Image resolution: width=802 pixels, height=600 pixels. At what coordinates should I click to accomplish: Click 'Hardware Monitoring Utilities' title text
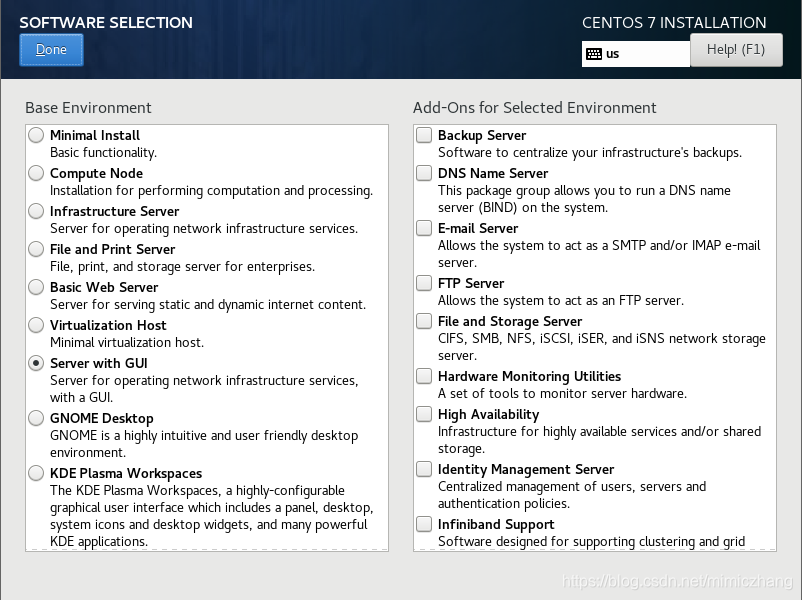tap(529, 376)
